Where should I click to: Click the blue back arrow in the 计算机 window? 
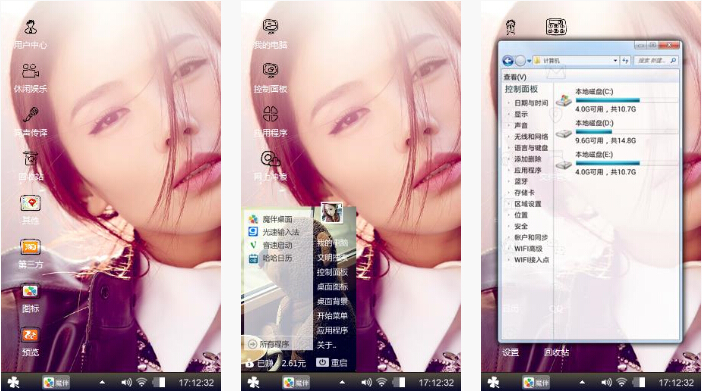pos(508,60)
